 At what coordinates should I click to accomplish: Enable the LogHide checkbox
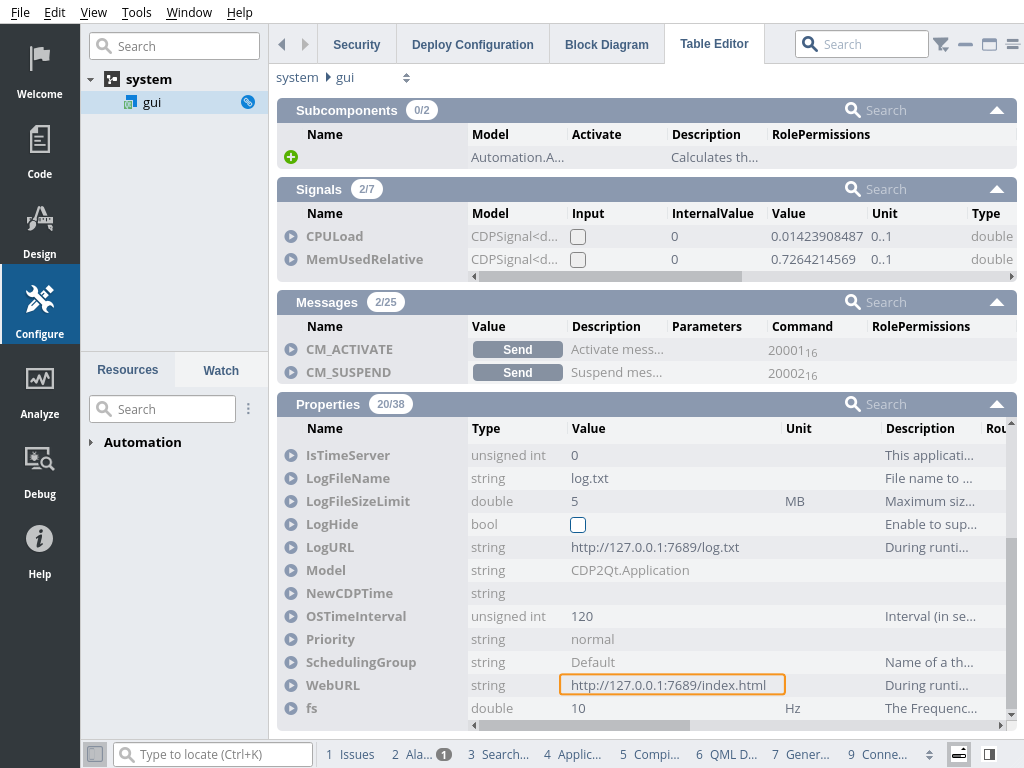(x=578, y=525)
